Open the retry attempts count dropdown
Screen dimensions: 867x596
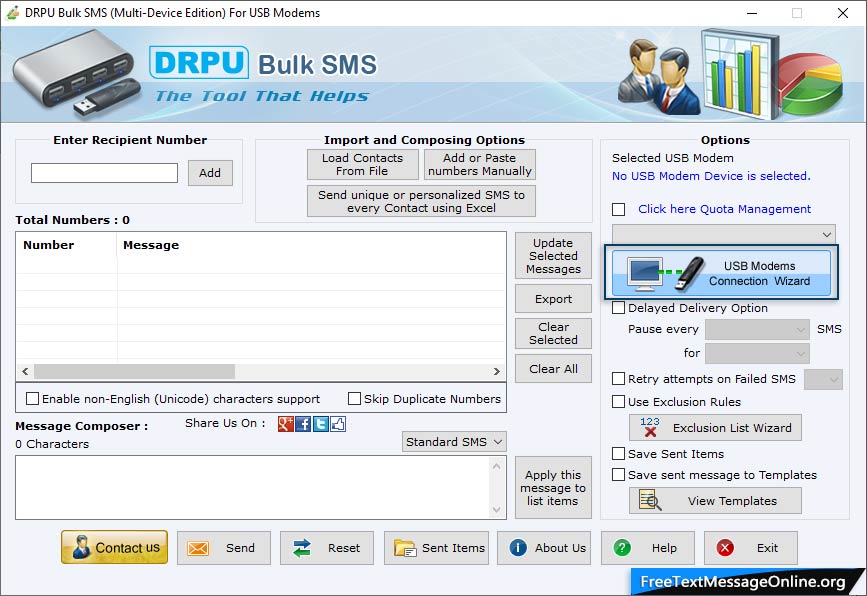pos(823,379)
